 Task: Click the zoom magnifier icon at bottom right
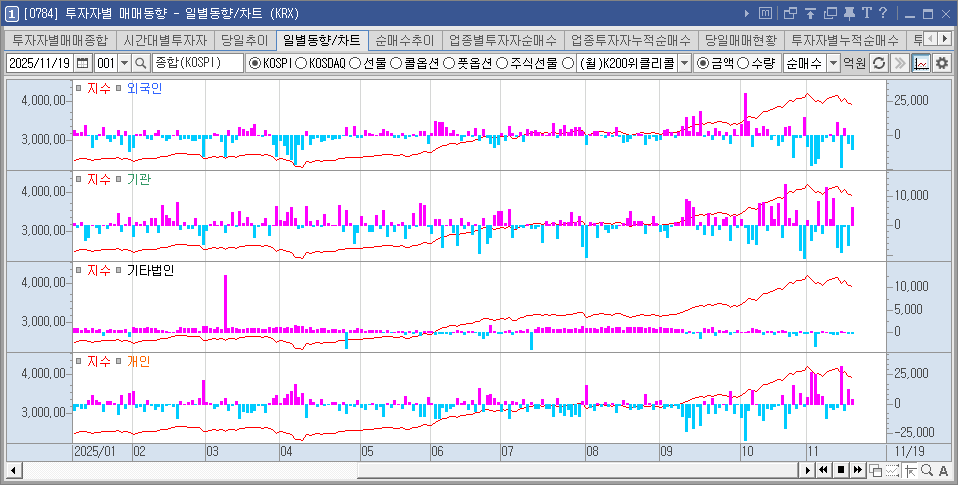pos(927,470)
